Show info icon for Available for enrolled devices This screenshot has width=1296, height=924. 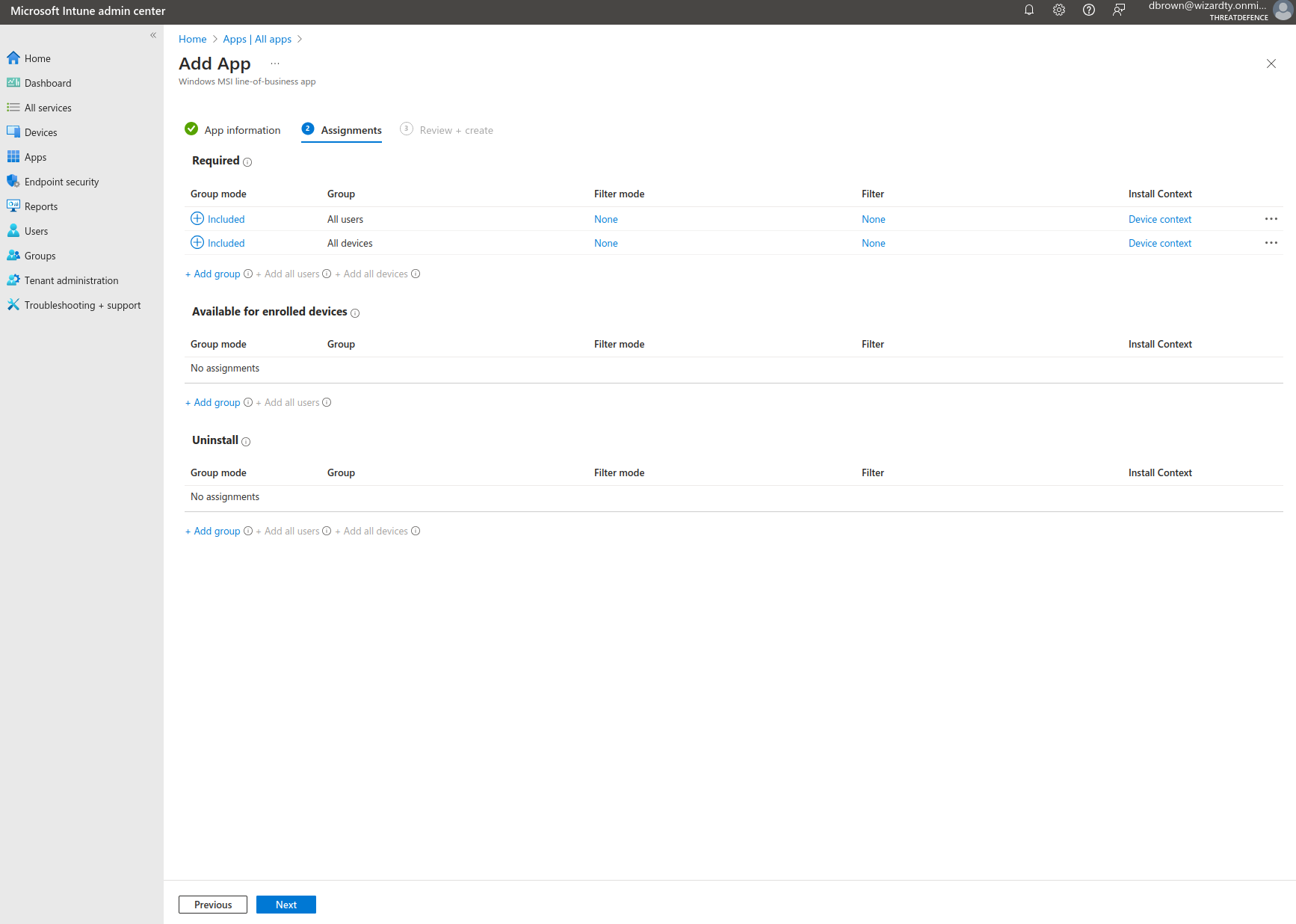pos(355,313)
